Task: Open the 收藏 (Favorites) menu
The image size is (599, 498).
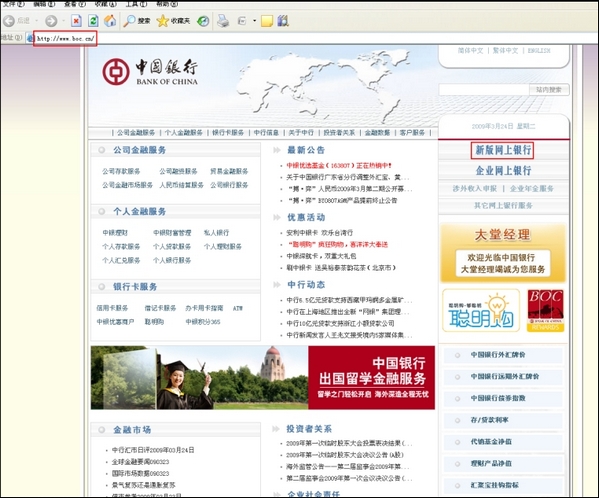Action: click(105, 4)
